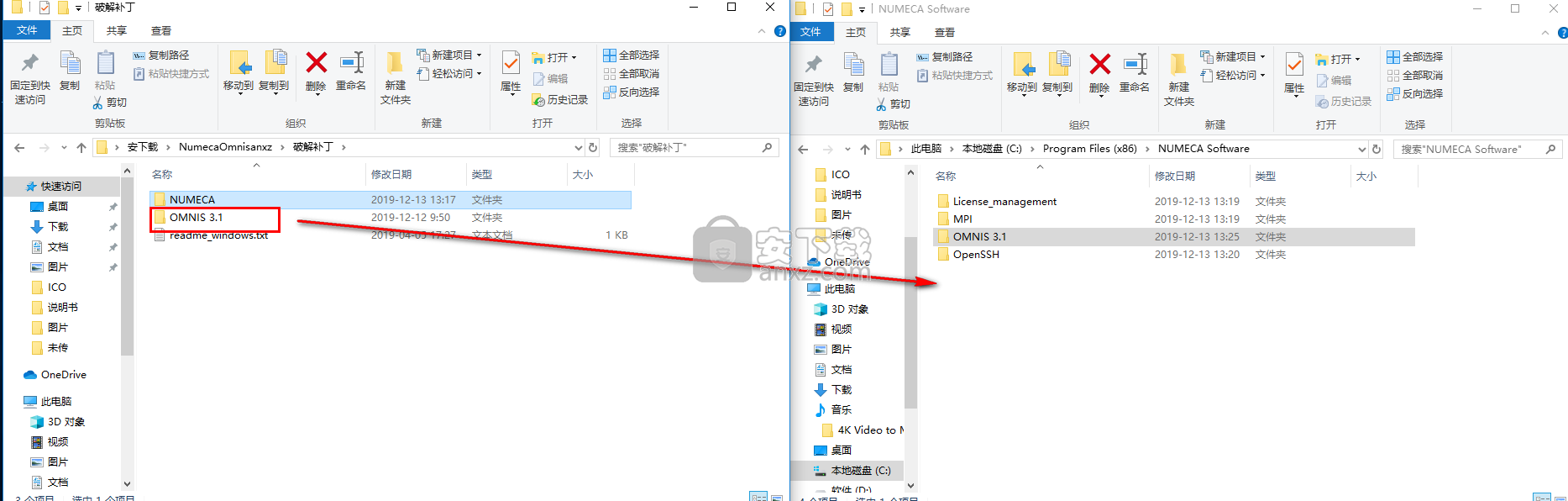Click 属性 in NUMECA Software window
The width and height of the screenshot is (1568, 501).
tap(1294, 74)
